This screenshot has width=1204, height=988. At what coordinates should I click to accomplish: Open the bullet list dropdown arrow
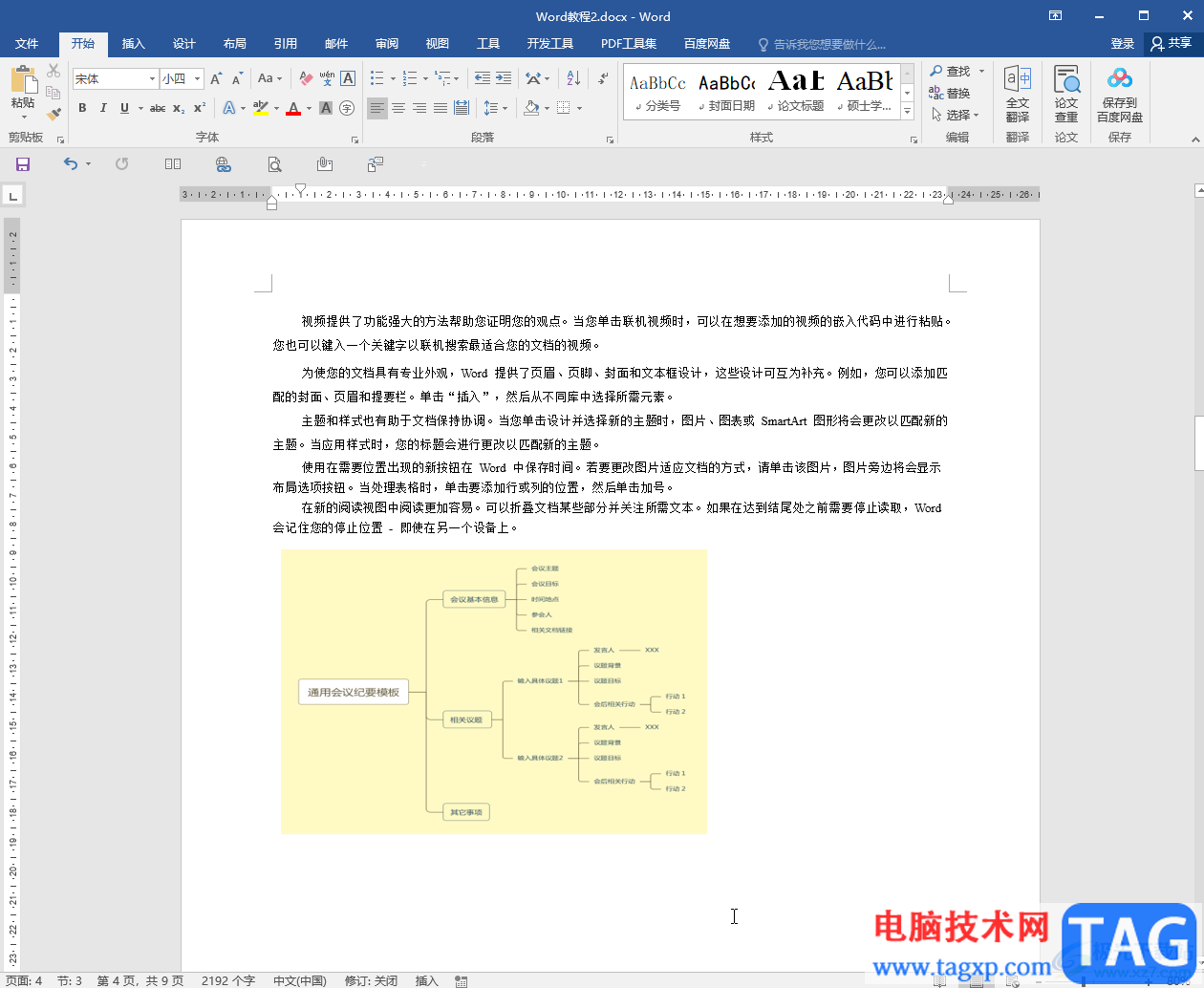coord(393,78)
